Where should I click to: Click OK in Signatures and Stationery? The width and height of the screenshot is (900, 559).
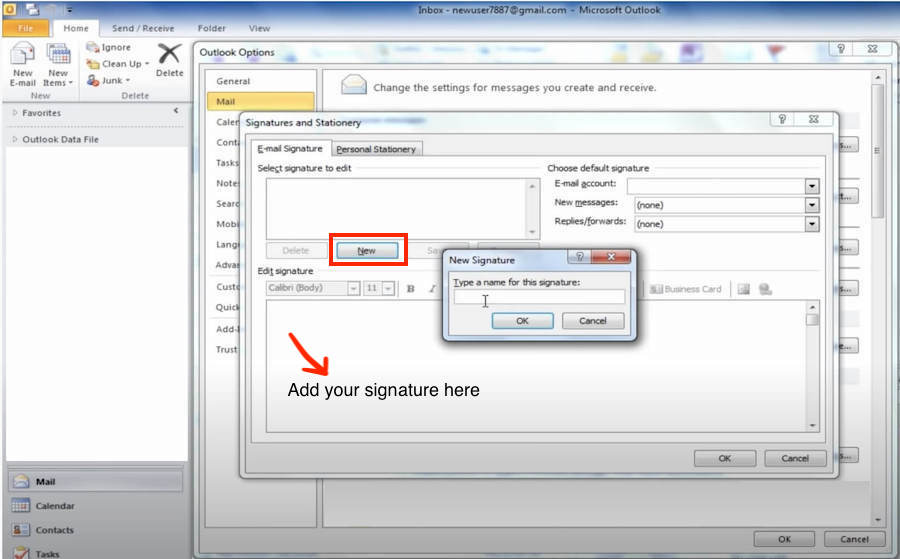click(725, 458)
